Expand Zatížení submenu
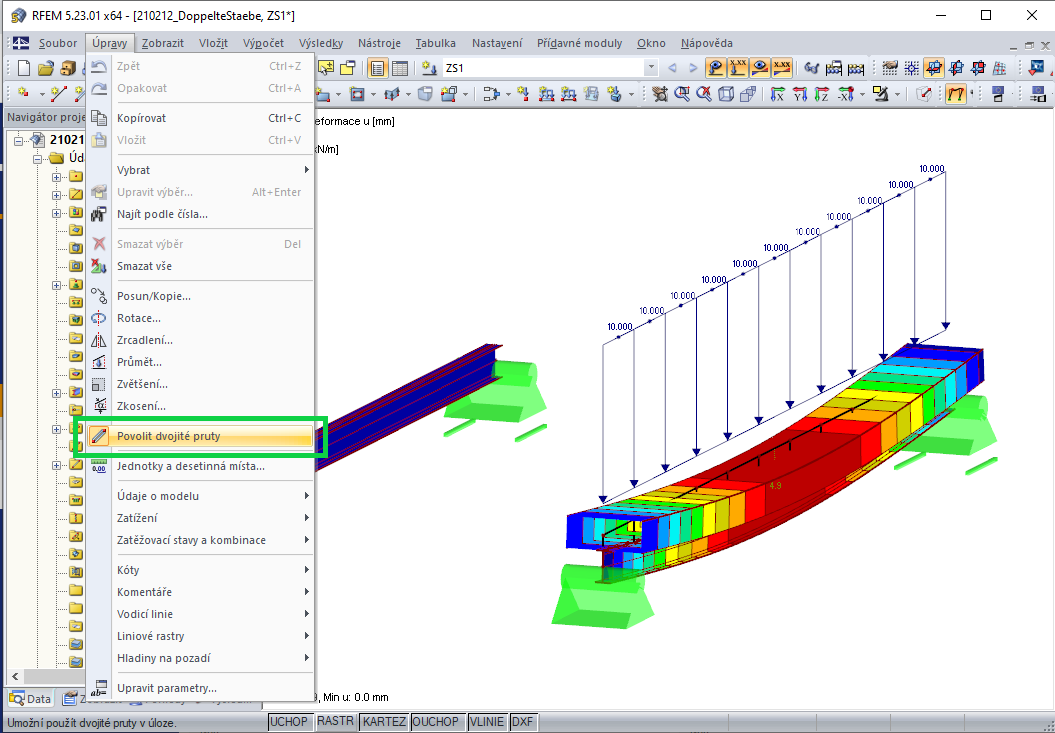Viewport: 1055px width, 733px height. click(x=306, y=518)
